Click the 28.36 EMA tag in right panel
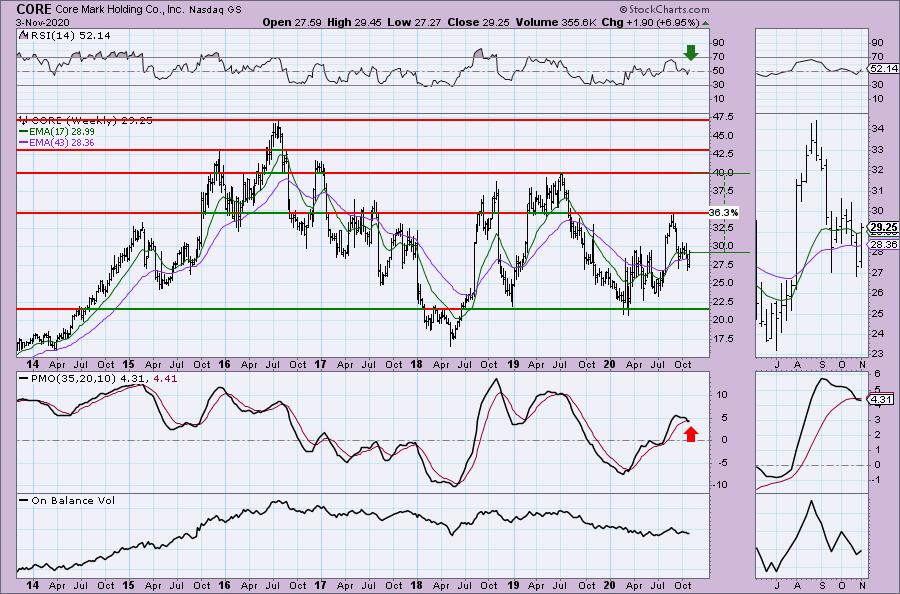Viewport: 900px width, 594px height. pos(884,244)
